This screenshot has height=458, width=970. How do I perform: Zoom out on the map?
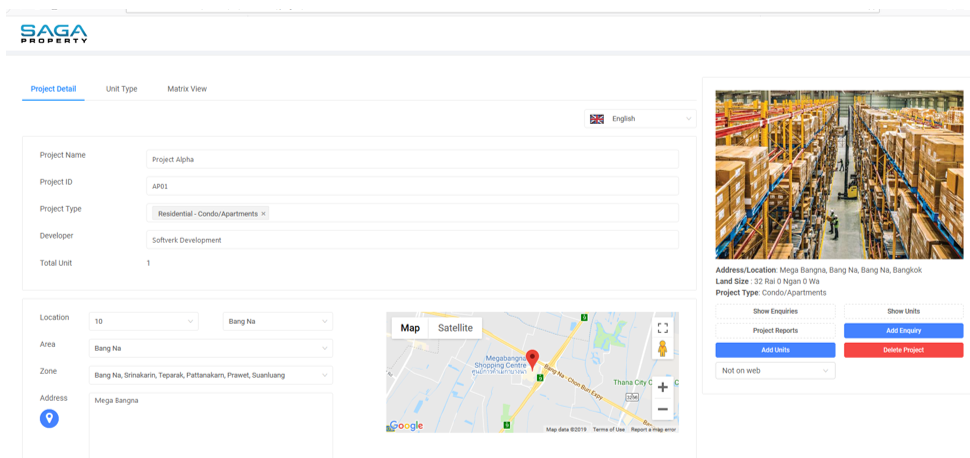point(662,409)
